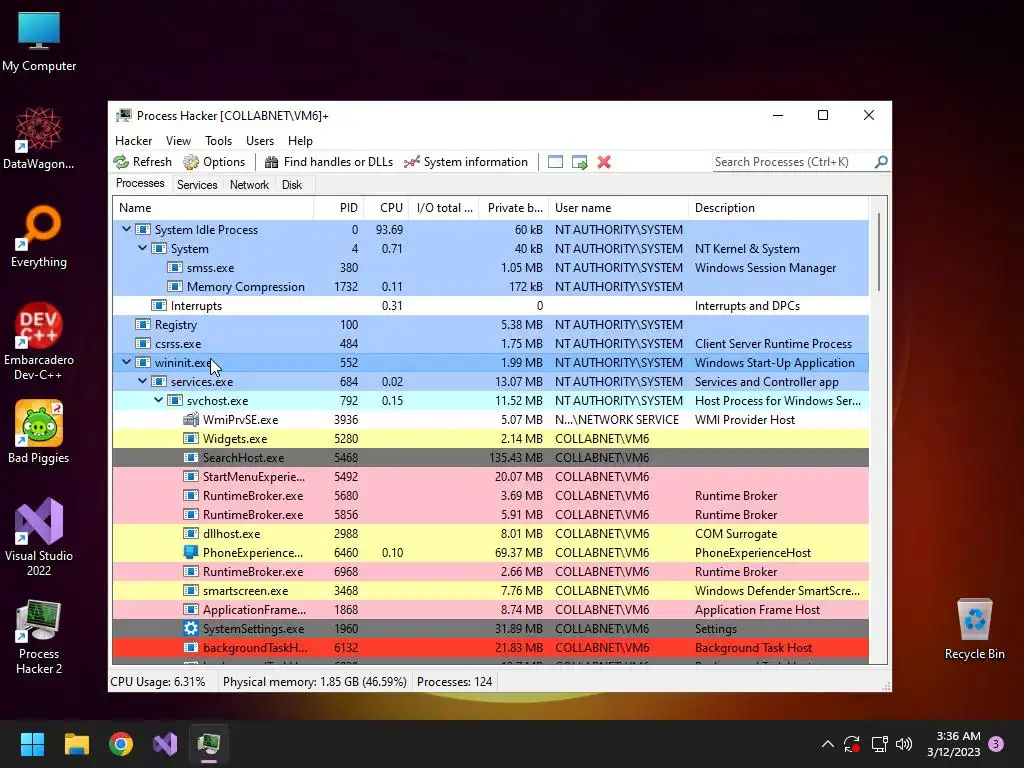Select the smss.exe process row
Viewport: 1024px width, 768px height.
point(490,268)
